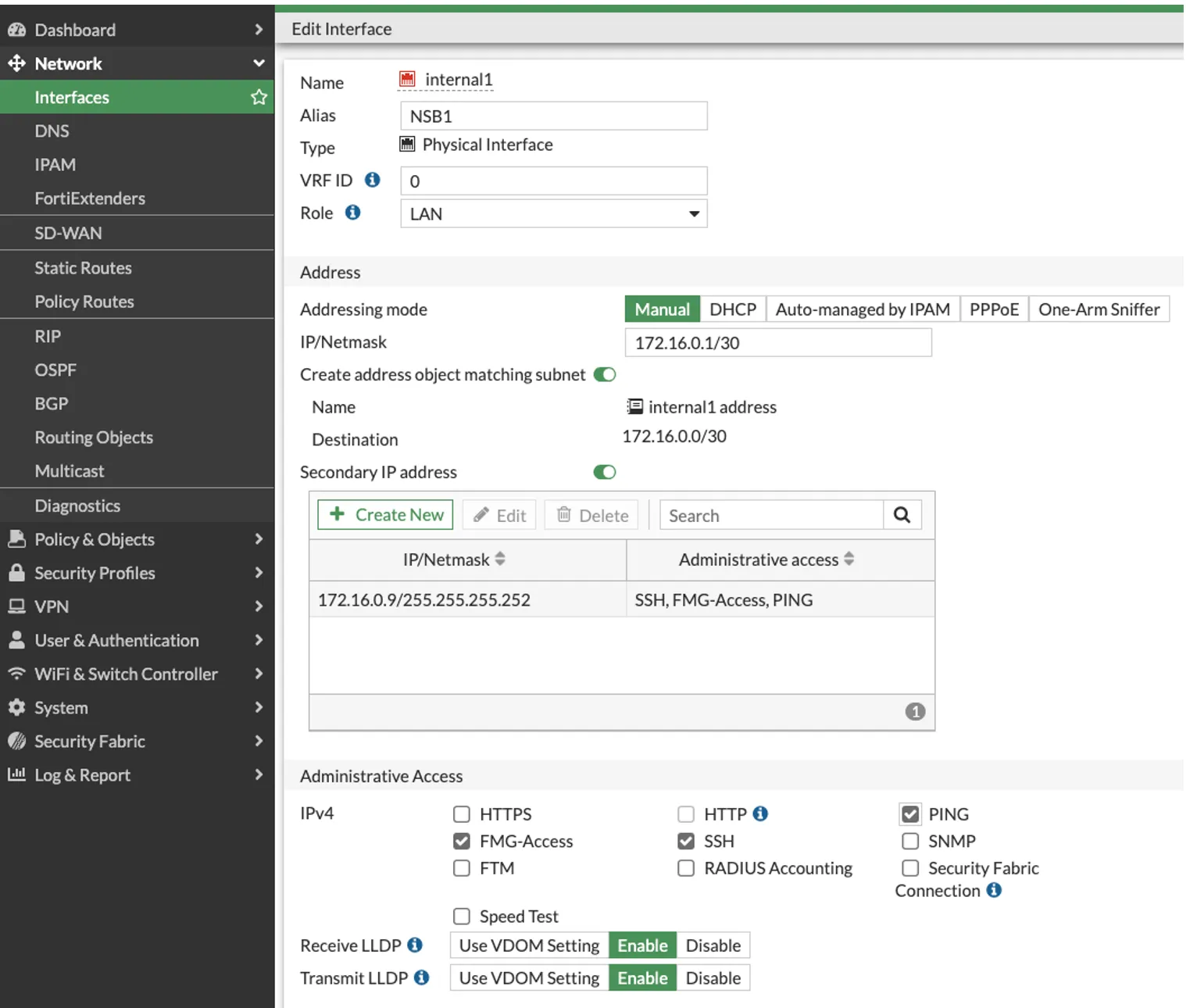
Task: Select the 172.16.0.9/255.255.255.252 row
Action: click(622, 599)
